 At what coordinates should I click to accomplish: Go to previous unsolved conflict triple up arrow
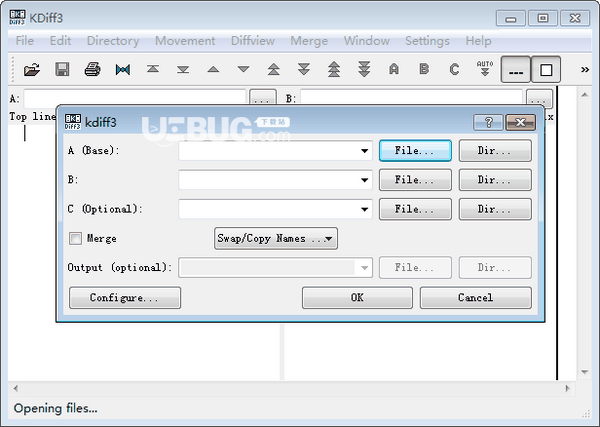click(334, 69)
